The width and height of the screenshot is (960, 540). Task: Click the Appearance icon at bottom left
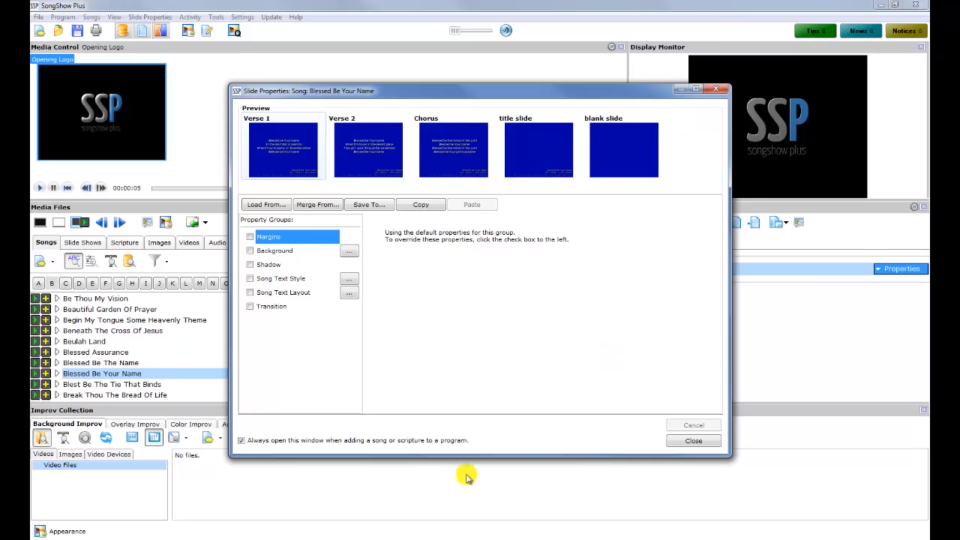coord(40,531)
